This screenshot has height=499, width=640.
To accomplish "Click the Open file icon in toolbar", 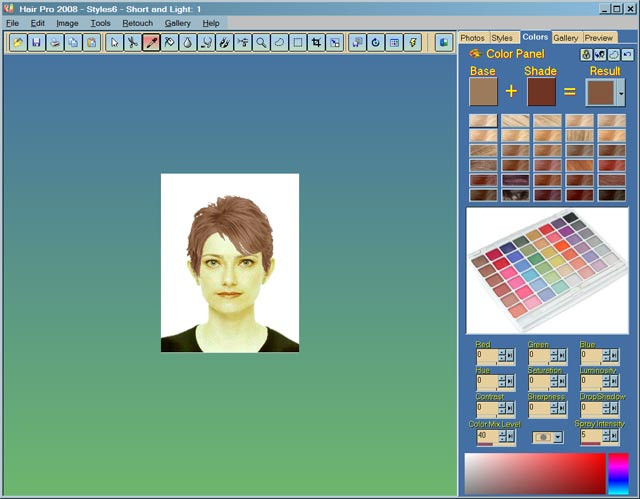I will (18, 43).
